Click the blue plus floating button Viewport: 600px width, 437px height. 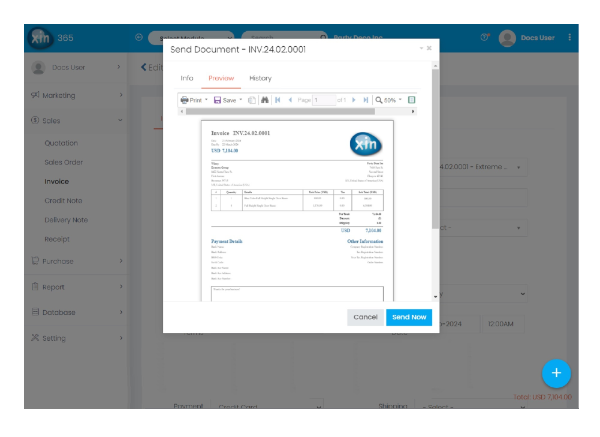click(x=556, y=373)
